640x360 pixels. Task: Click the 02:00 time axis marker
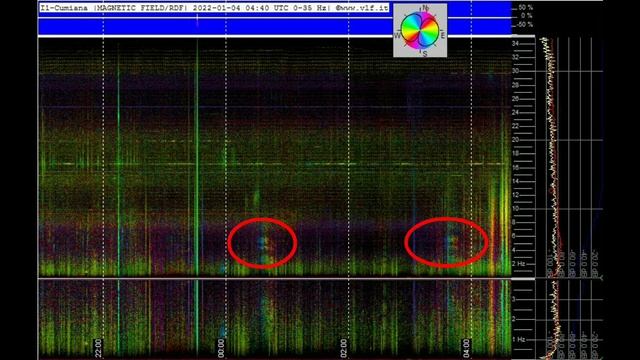[344, 348]
